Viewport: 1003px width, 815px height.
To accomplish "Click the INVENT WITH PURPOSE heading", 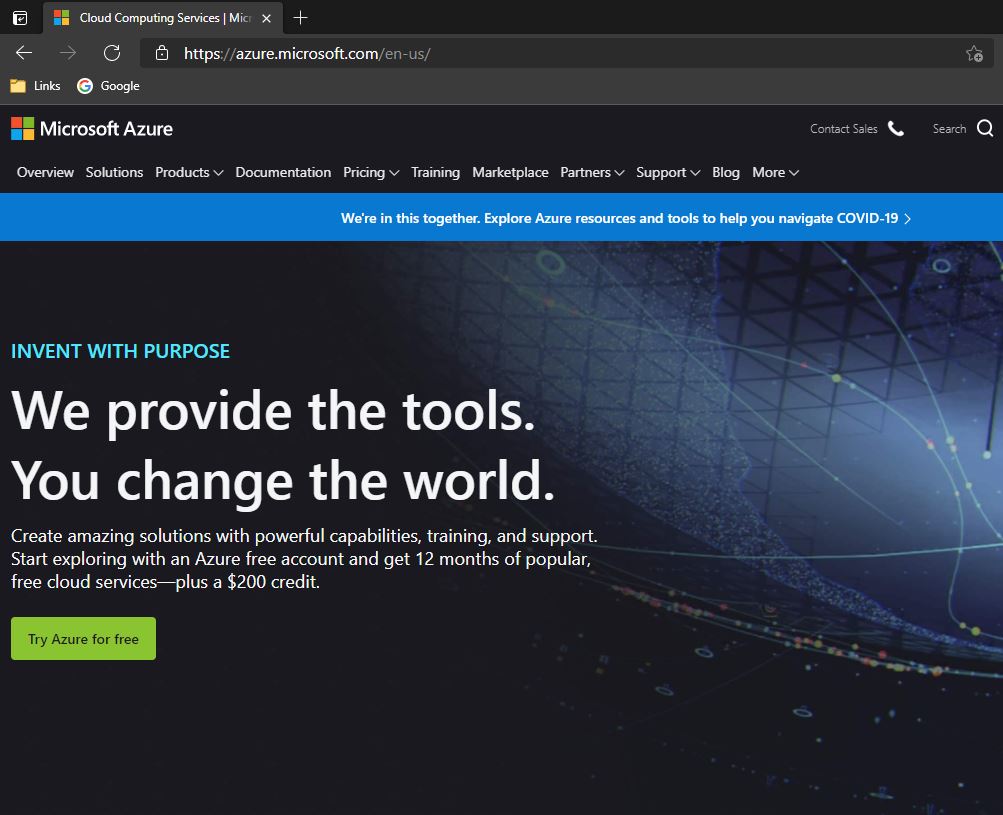I will 120,351.
